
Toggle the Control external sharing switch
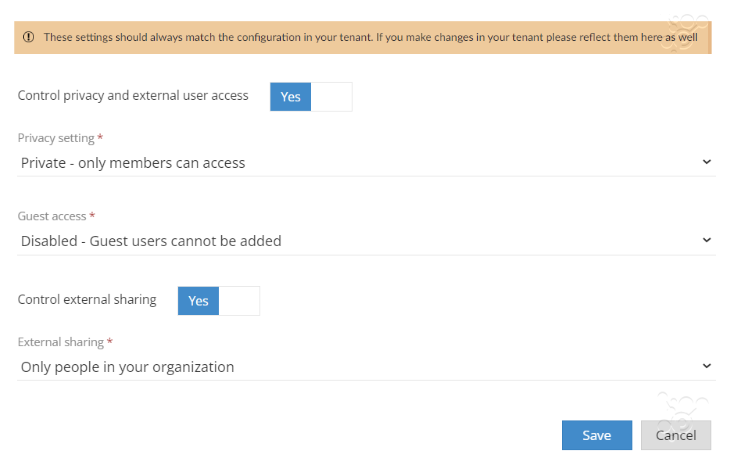click(x=219, y=301)
